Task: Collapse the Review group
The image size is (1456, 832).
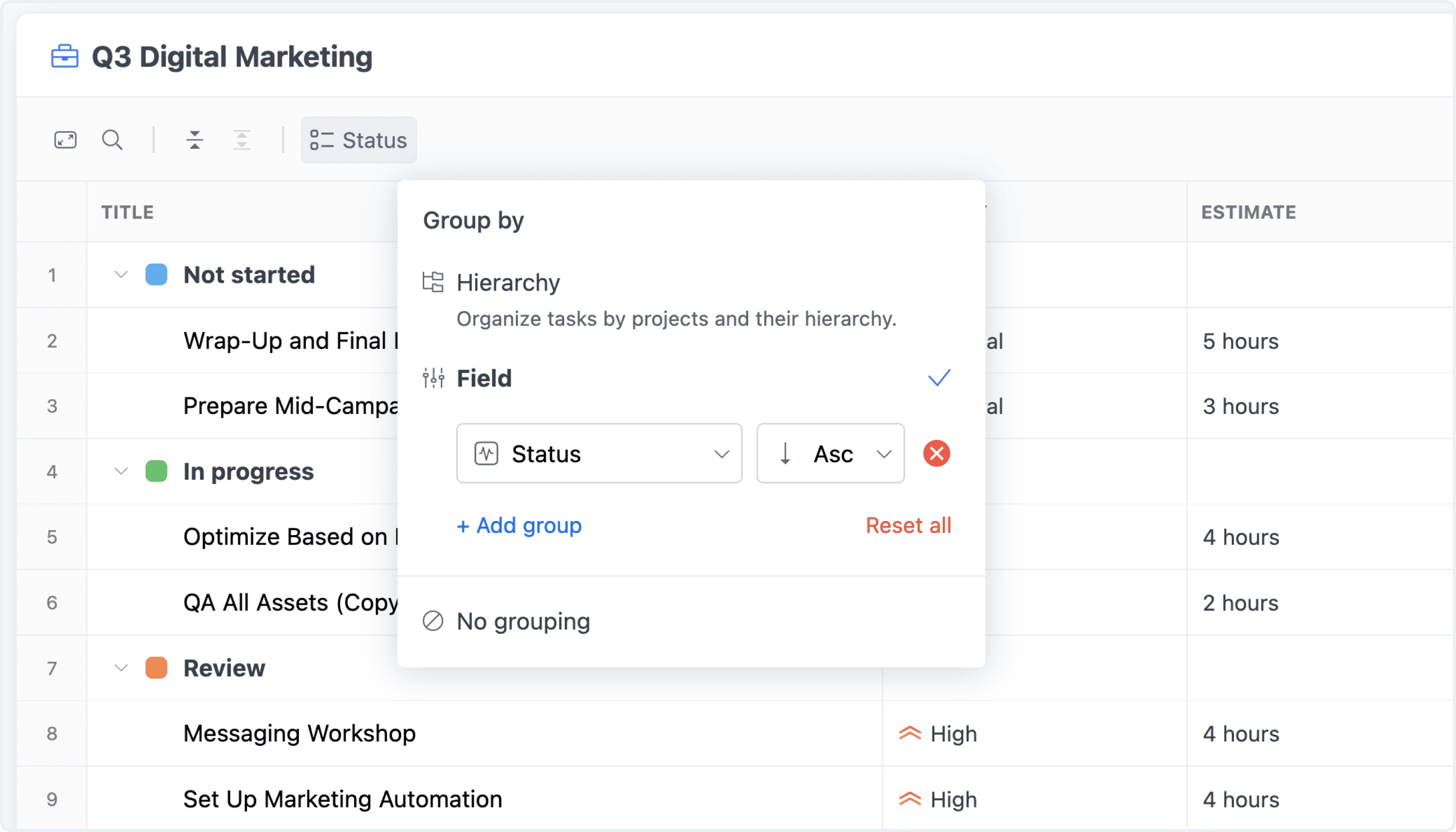Action: [121, 668]
